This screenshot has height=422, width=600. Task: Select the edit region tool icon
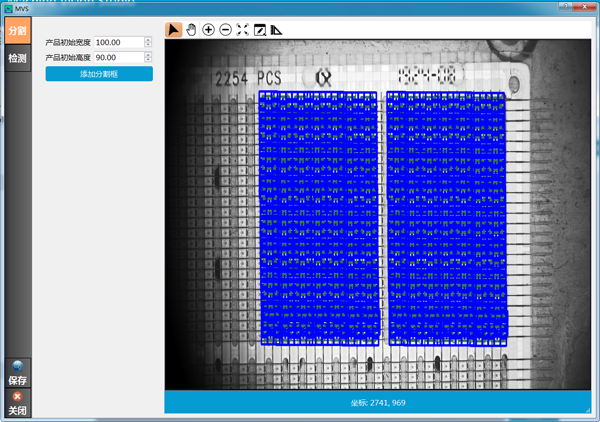point(259,30)
